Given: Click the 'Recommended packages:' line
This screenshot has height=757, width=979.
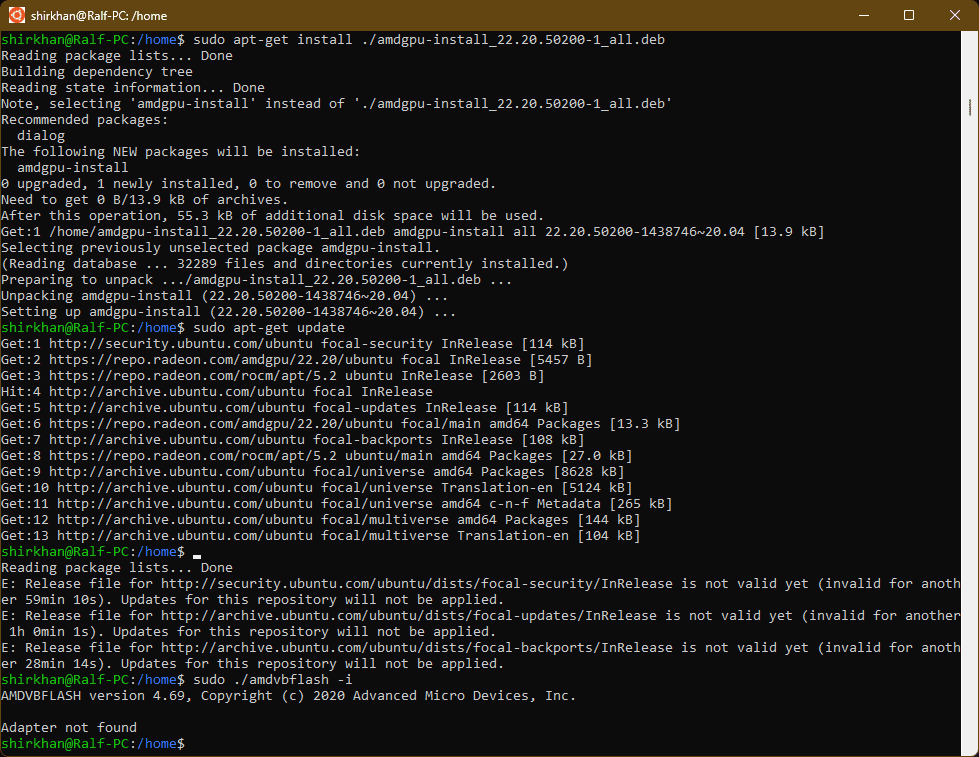Looking at the screenshot, I should (85, 119).
